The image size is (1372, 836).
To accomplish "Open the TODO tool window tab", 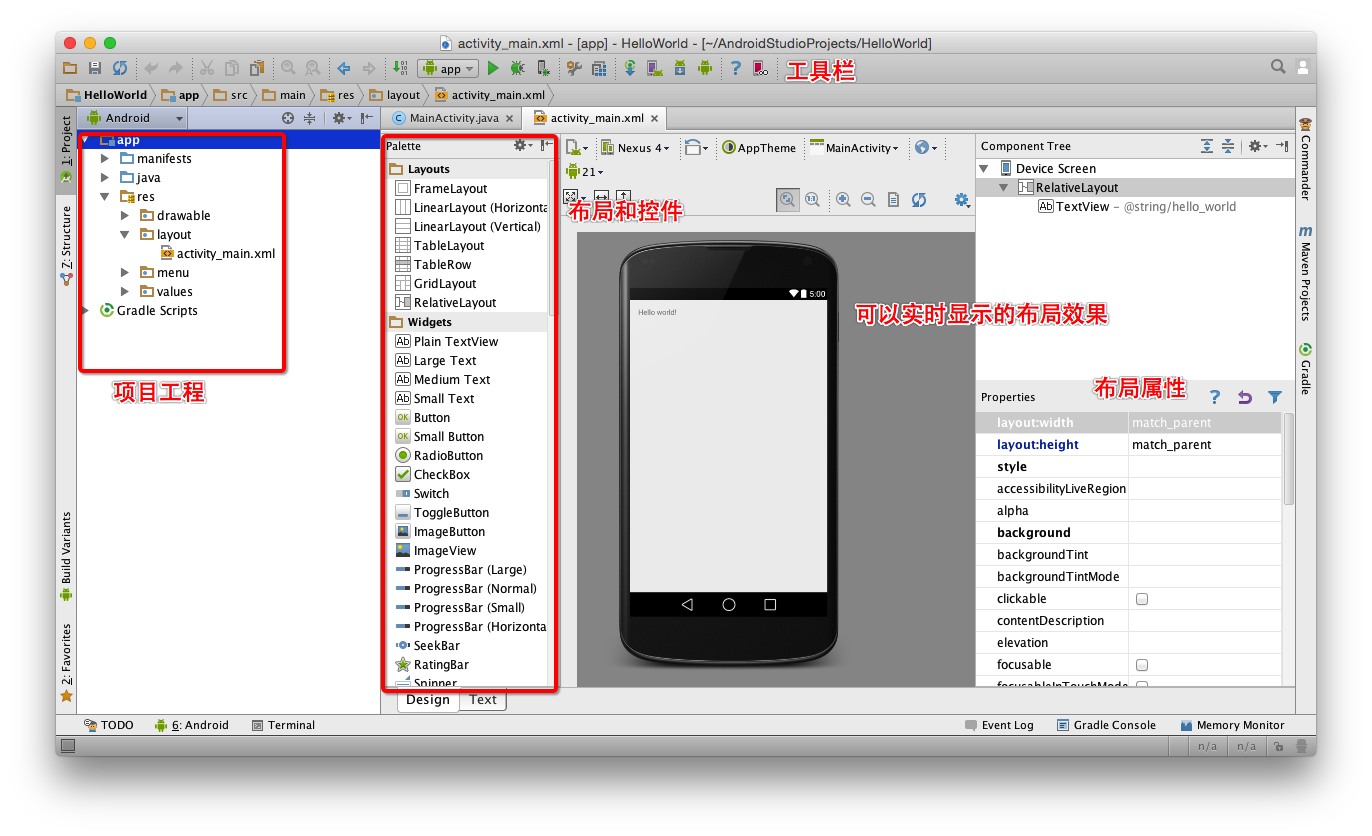I will pyautogui.click(x=109, y=725).
